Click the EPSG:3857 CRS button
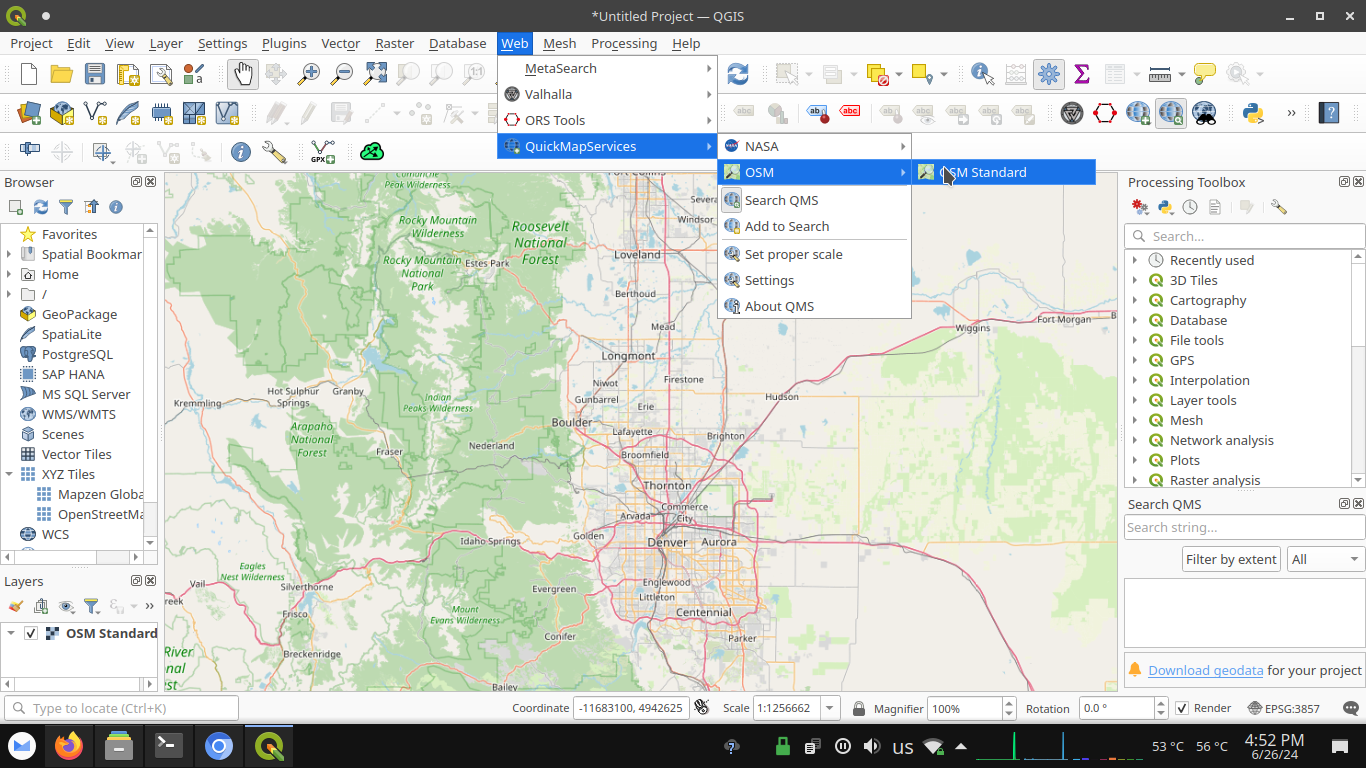This screenshot has height=768, width=1366. 1284,708
